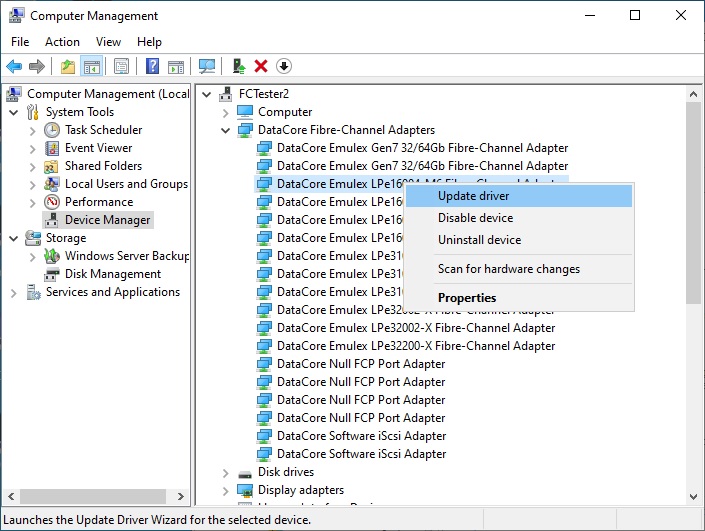Viewport: 705px width, 531px height.
Task: Click the Up one level folder icon
Action: tap(67, 66)
